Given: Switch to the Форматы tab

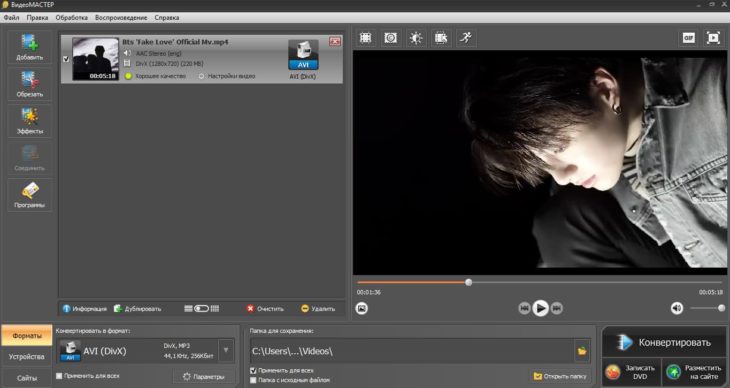Looking at the screenshot, I should 27,335.
